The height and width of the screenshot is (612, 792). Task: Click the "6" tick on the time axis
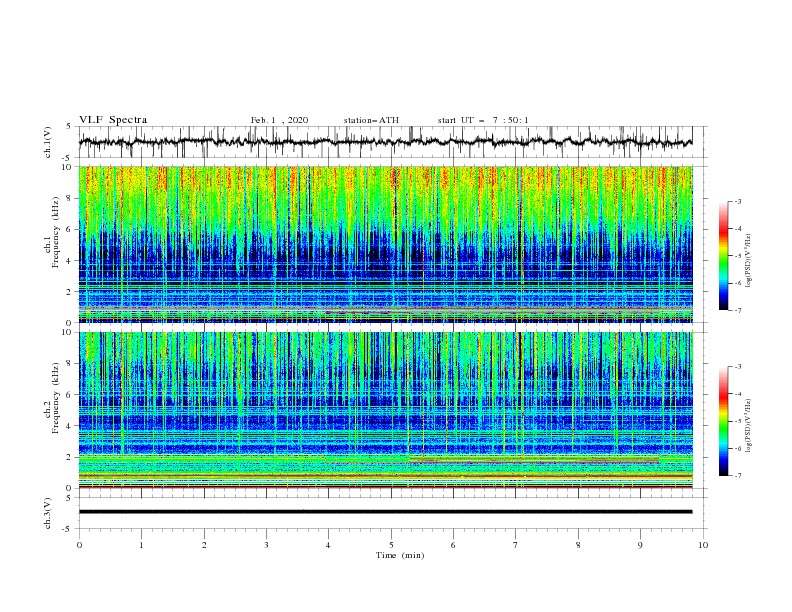pyautogui.click(x=453, y=545)
